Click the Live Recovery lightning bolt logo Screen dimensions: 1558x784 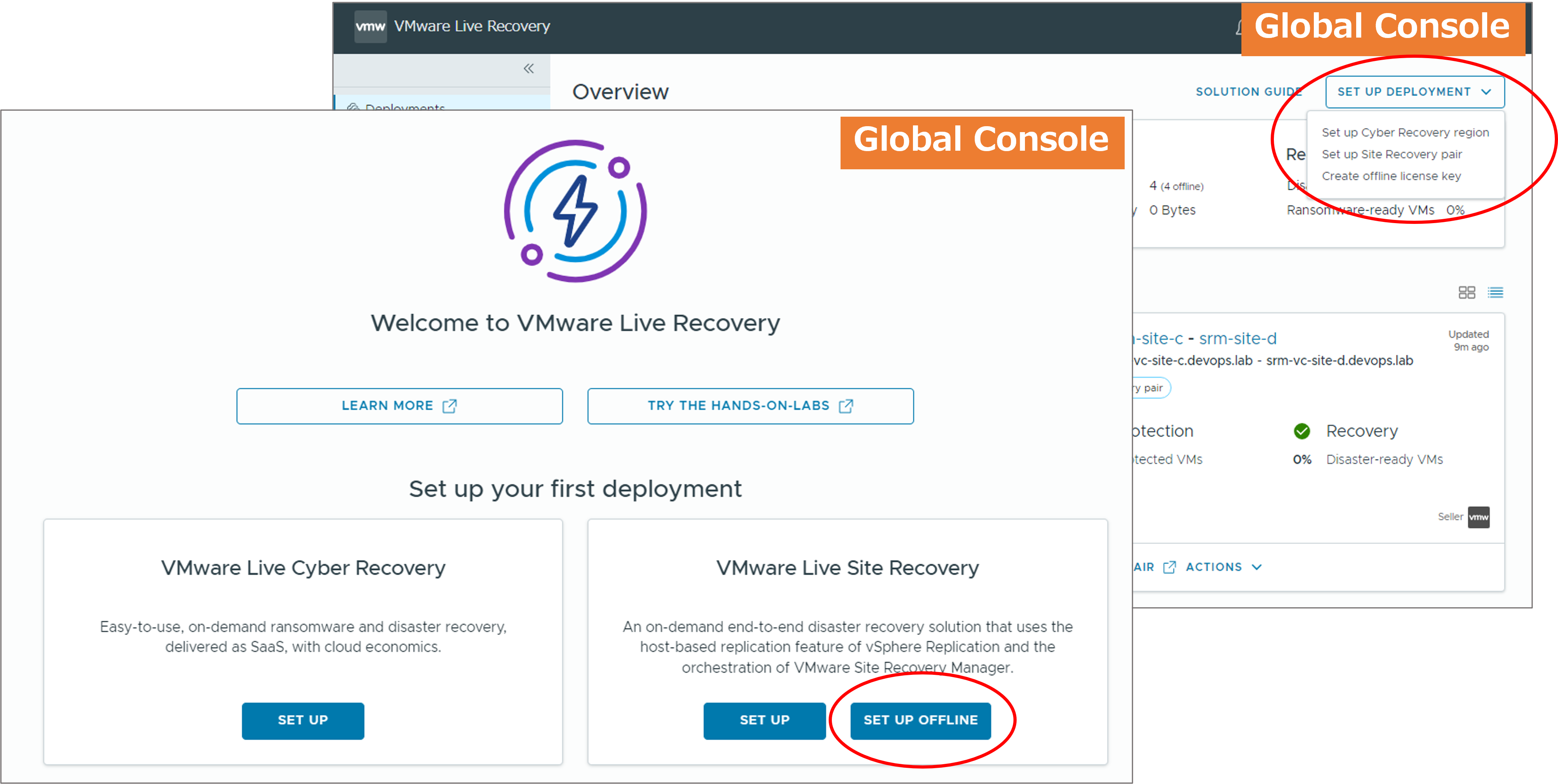(575, 211)
